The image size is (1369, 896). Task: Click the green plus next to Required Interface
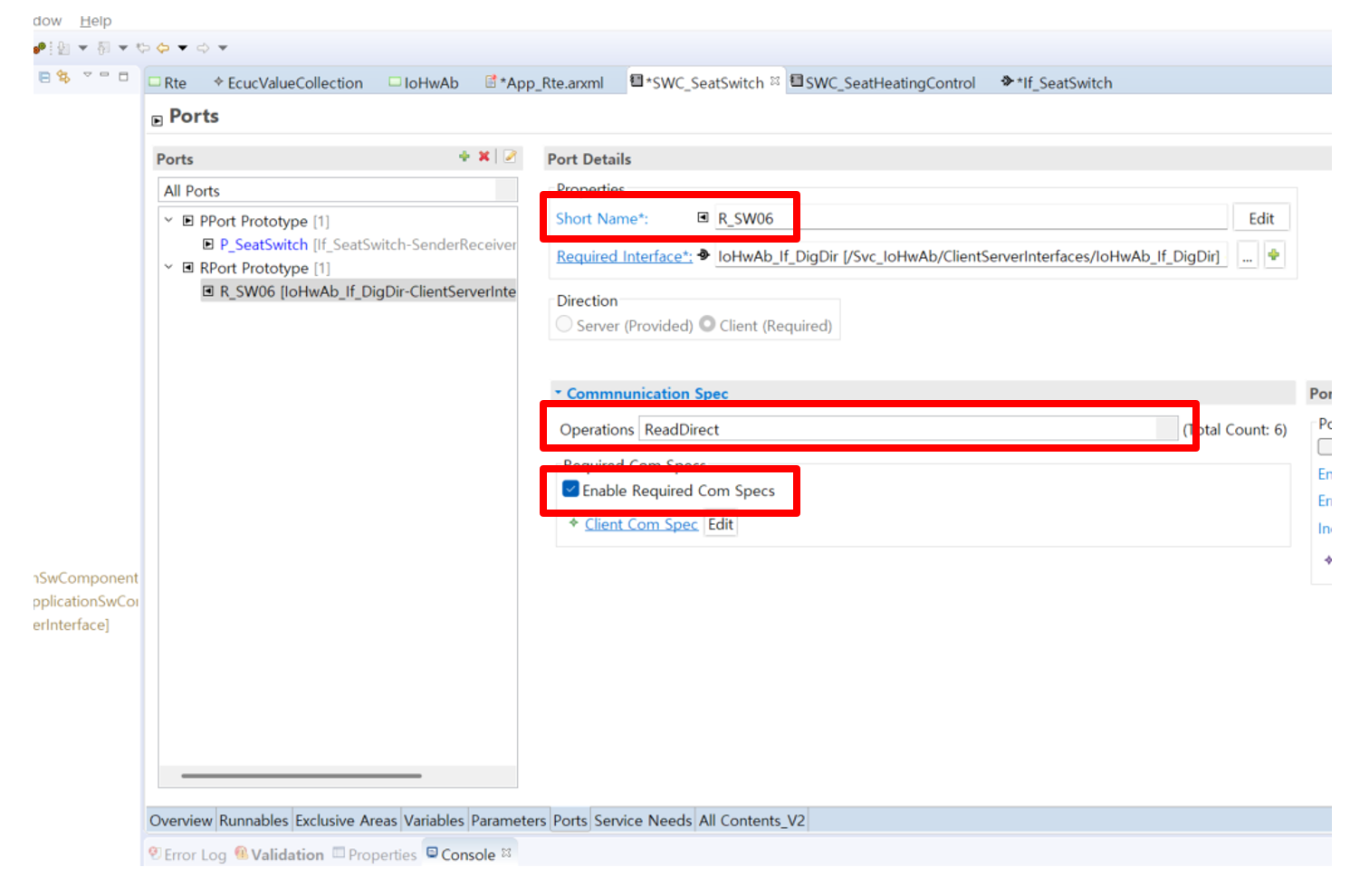click(1274, 256)
